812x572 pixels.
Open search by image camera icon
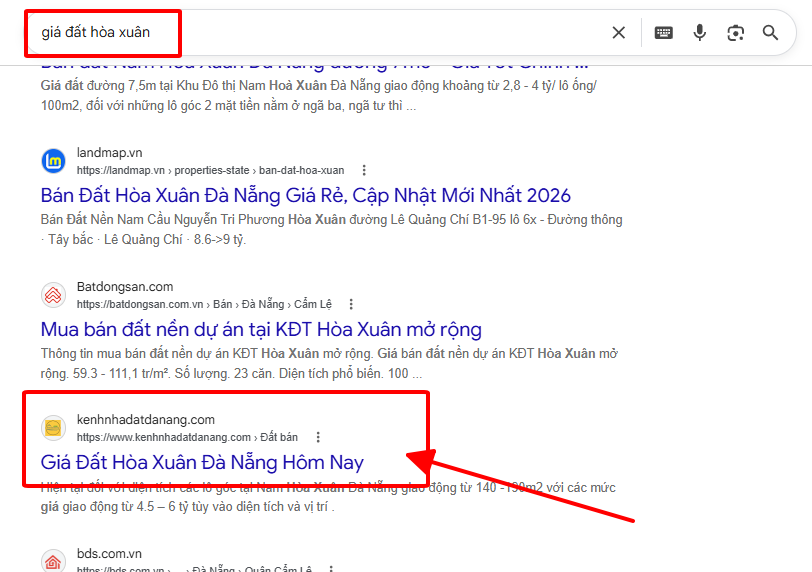point(735,33)
